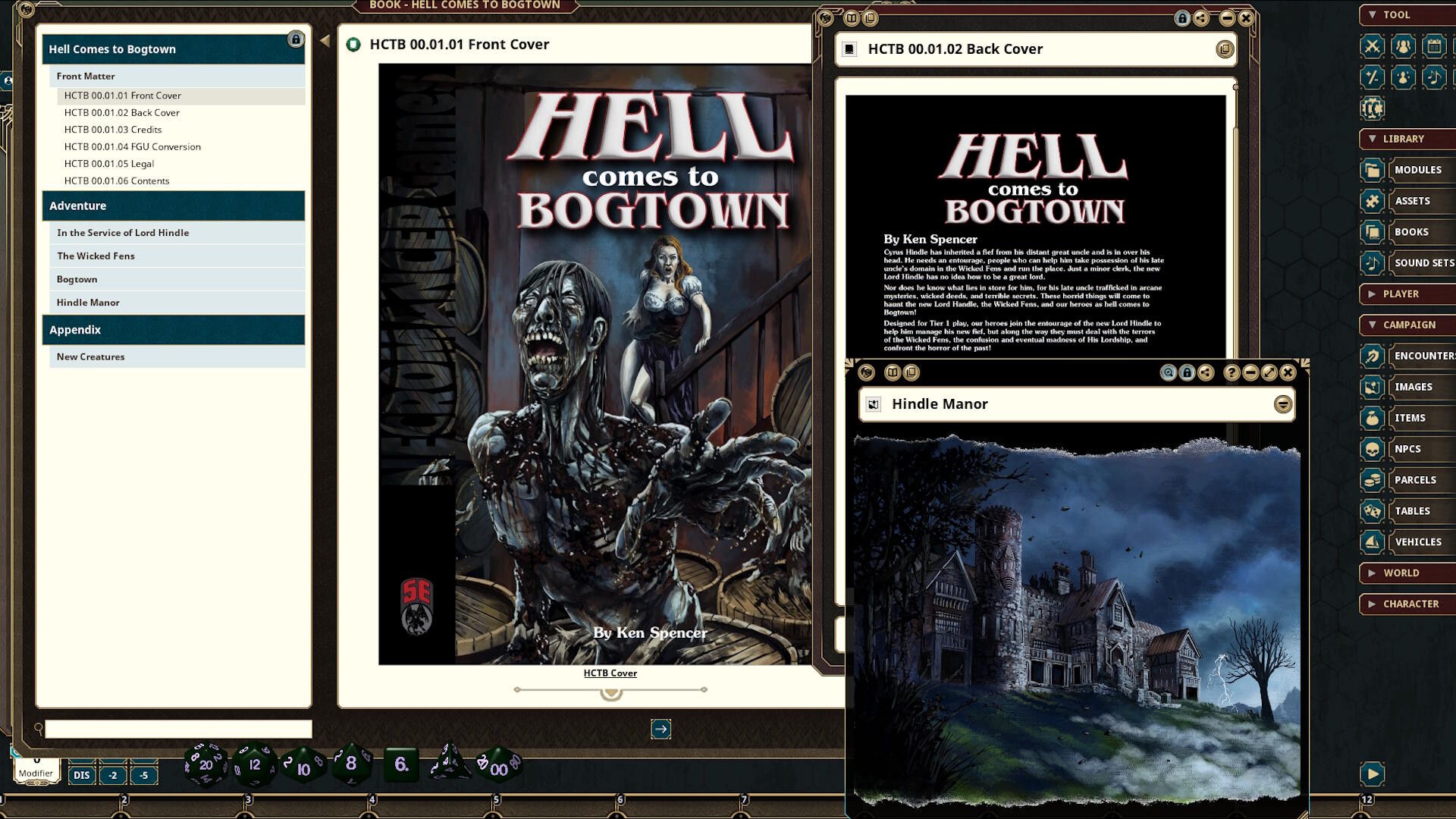The height and width of the screenshot is (819, 1456).
Task: Collapse the TOOL sidebar section
Action: 1407,14
